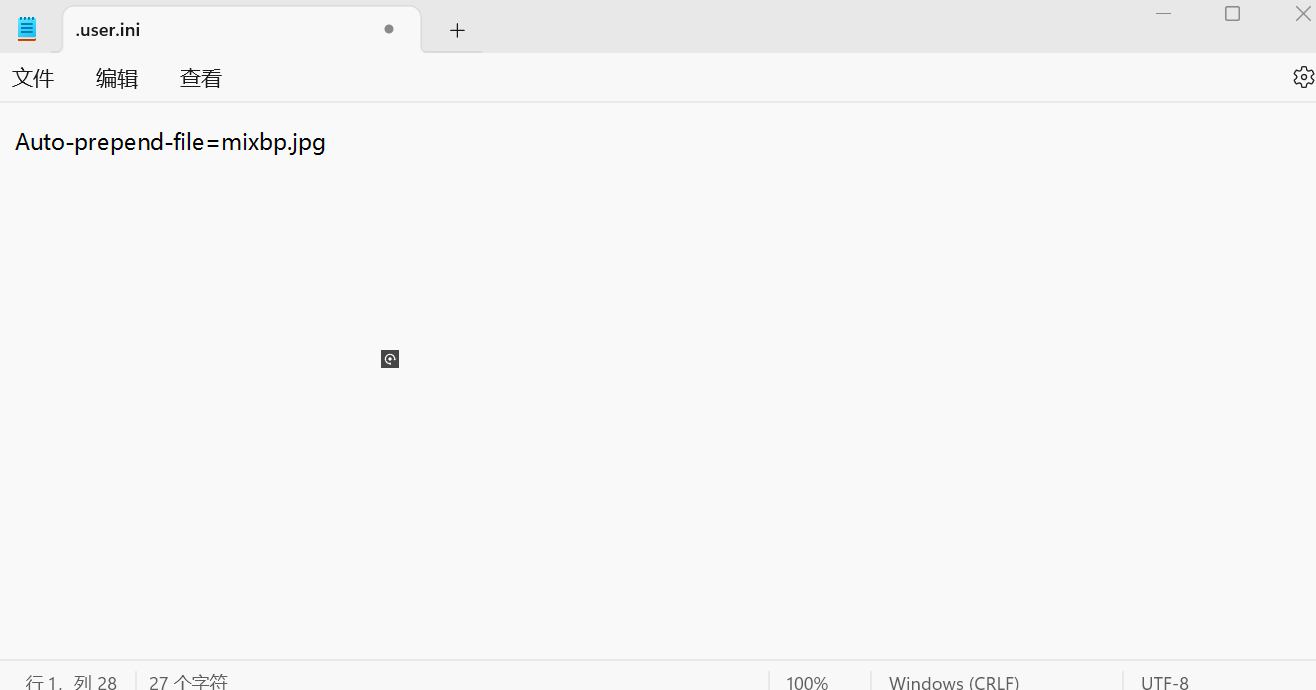
Task: Click the Windows (CRLF) line ending indicator
Action: (x=954, y=682)
